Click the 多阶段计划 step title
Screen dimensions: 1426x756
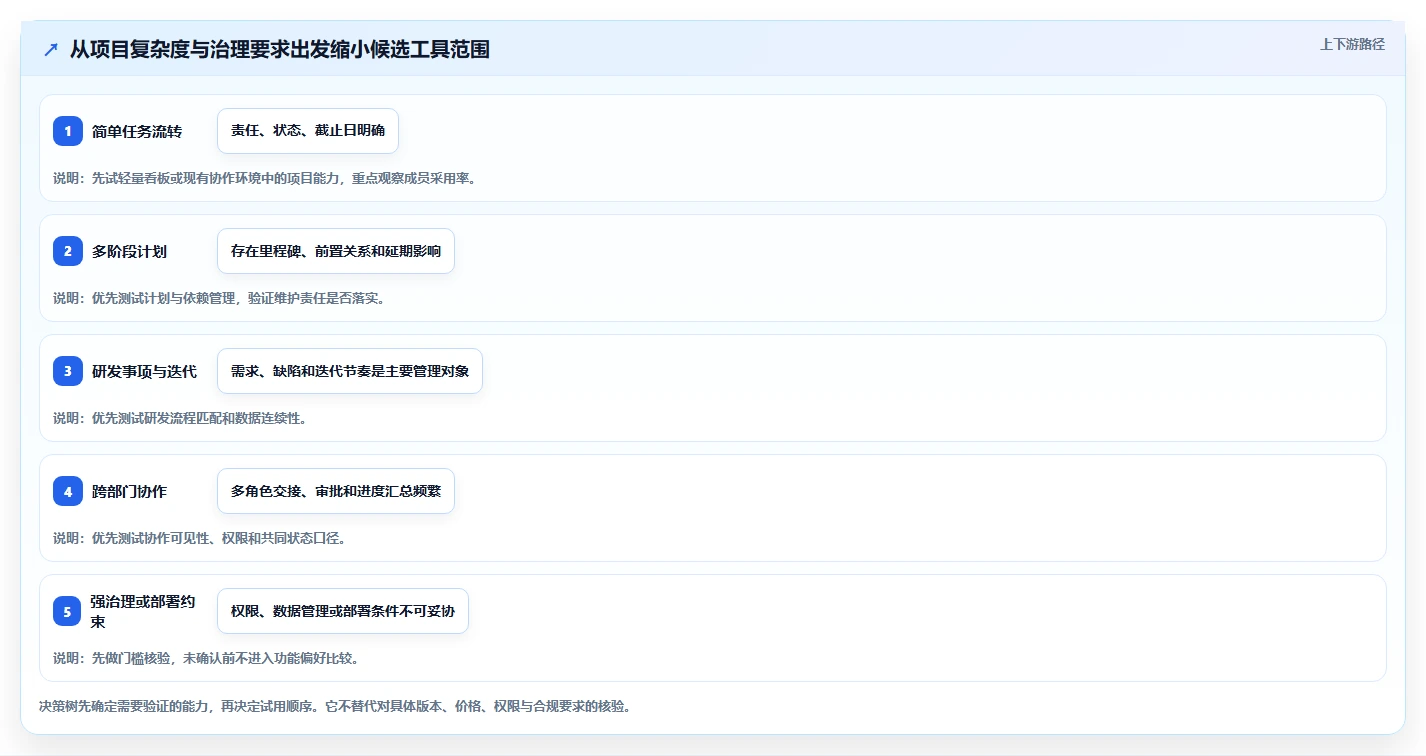pos(130,252)
